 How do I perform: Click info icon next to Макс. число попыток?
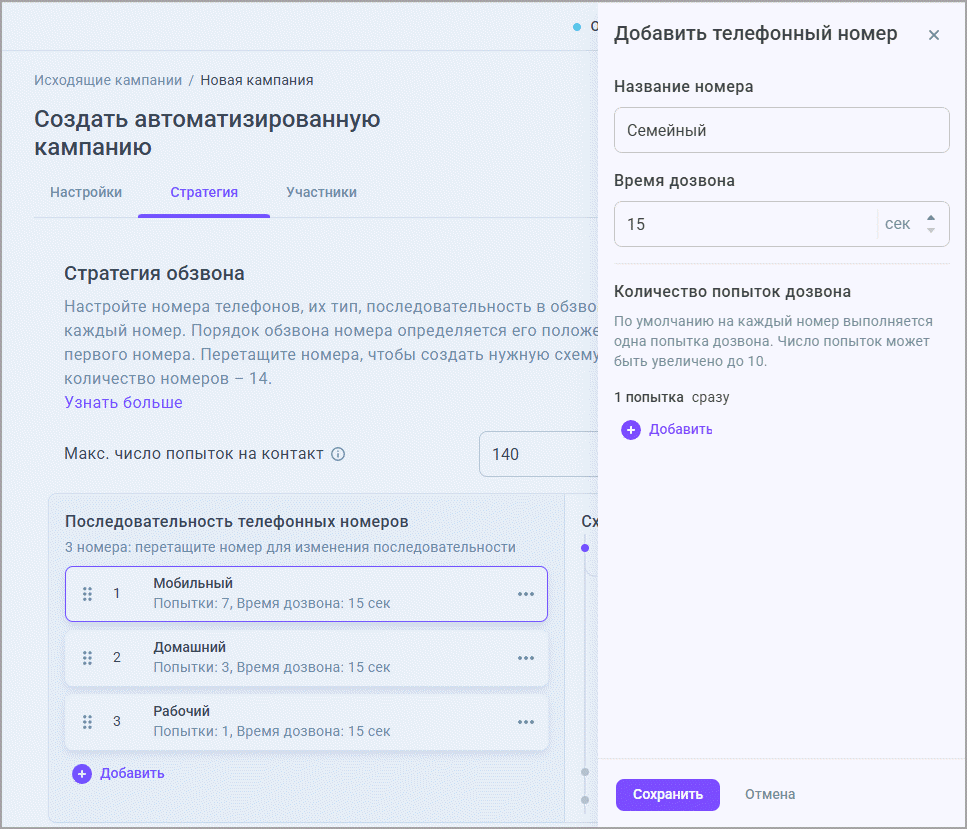point(338,454)
